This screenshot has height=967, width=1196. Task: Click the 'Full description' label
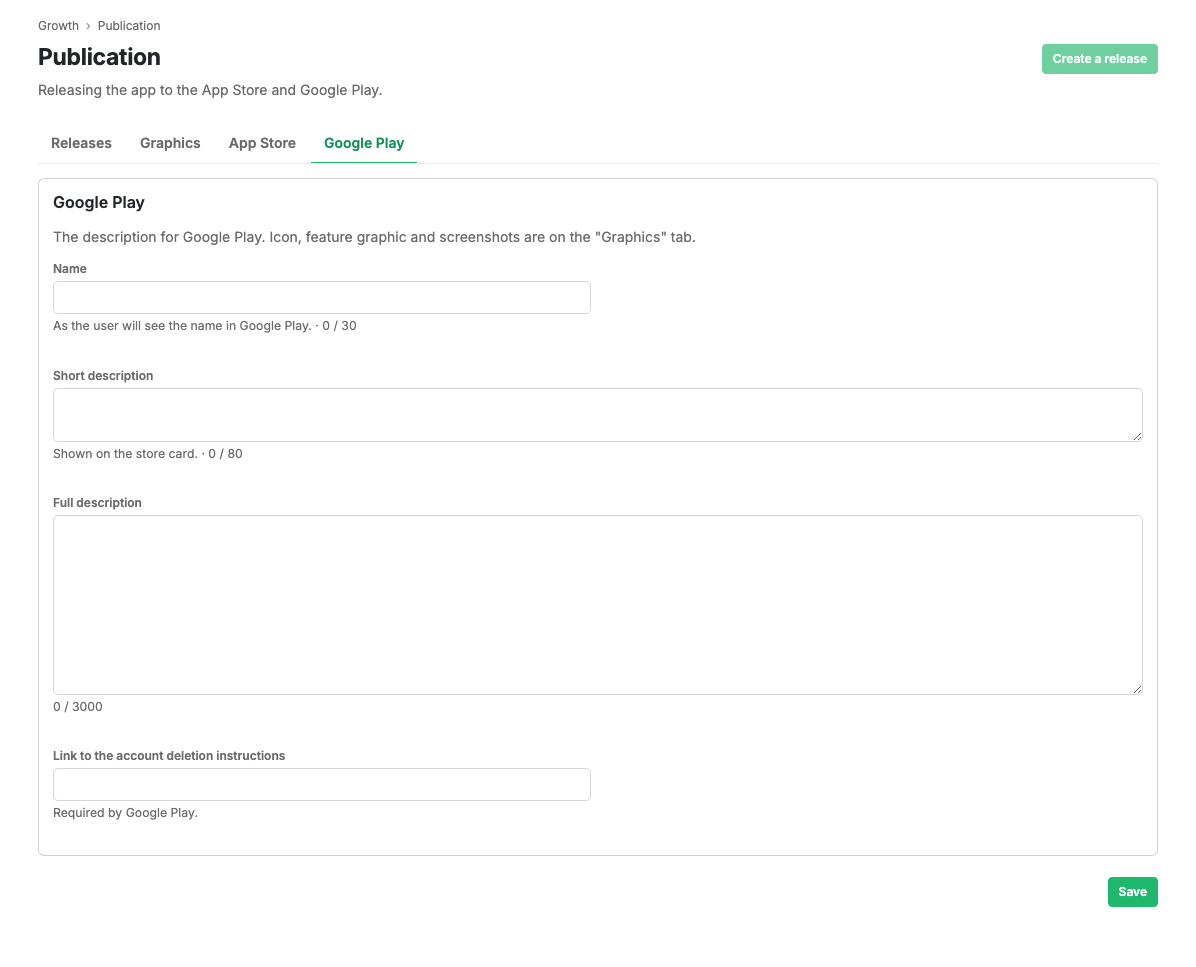click(x=98, y=503)
